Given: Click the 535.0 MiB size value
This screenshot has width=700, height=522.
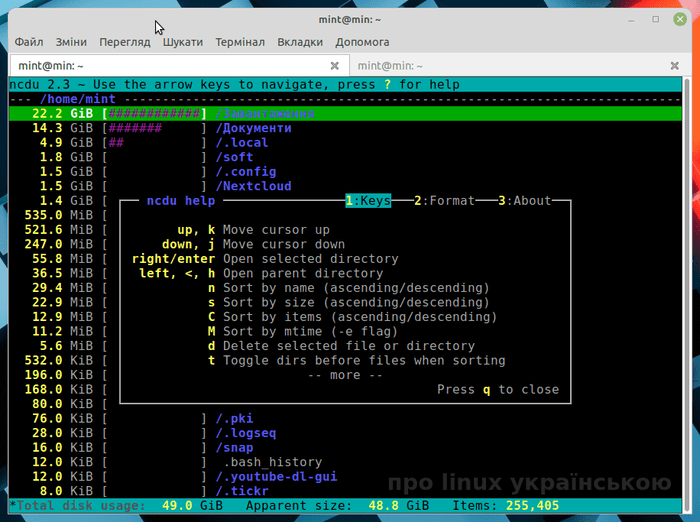Looking at the screenshot, I should pos(58,215).
